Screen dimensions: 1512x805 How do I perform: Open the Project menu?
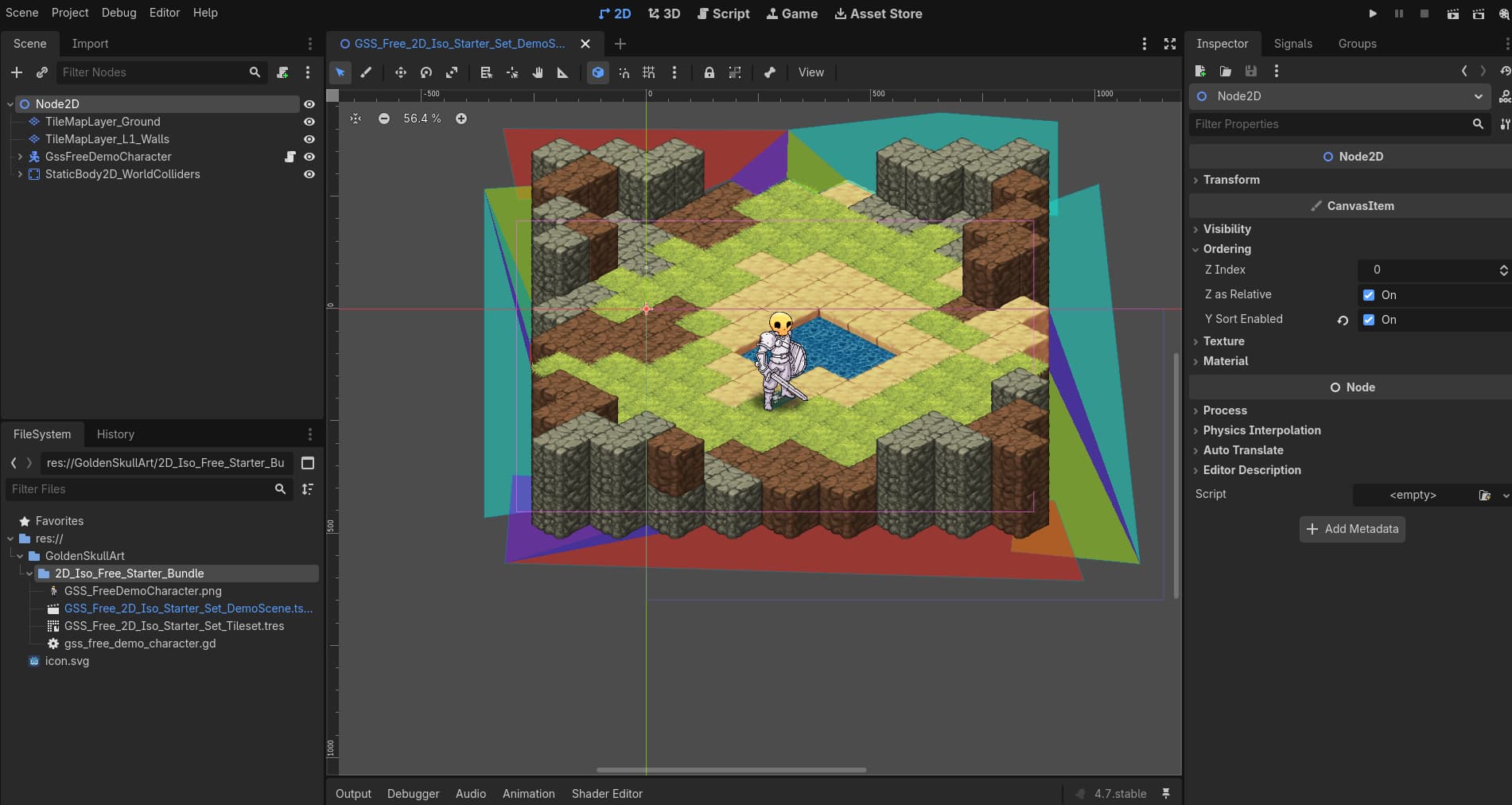point(70,13)
